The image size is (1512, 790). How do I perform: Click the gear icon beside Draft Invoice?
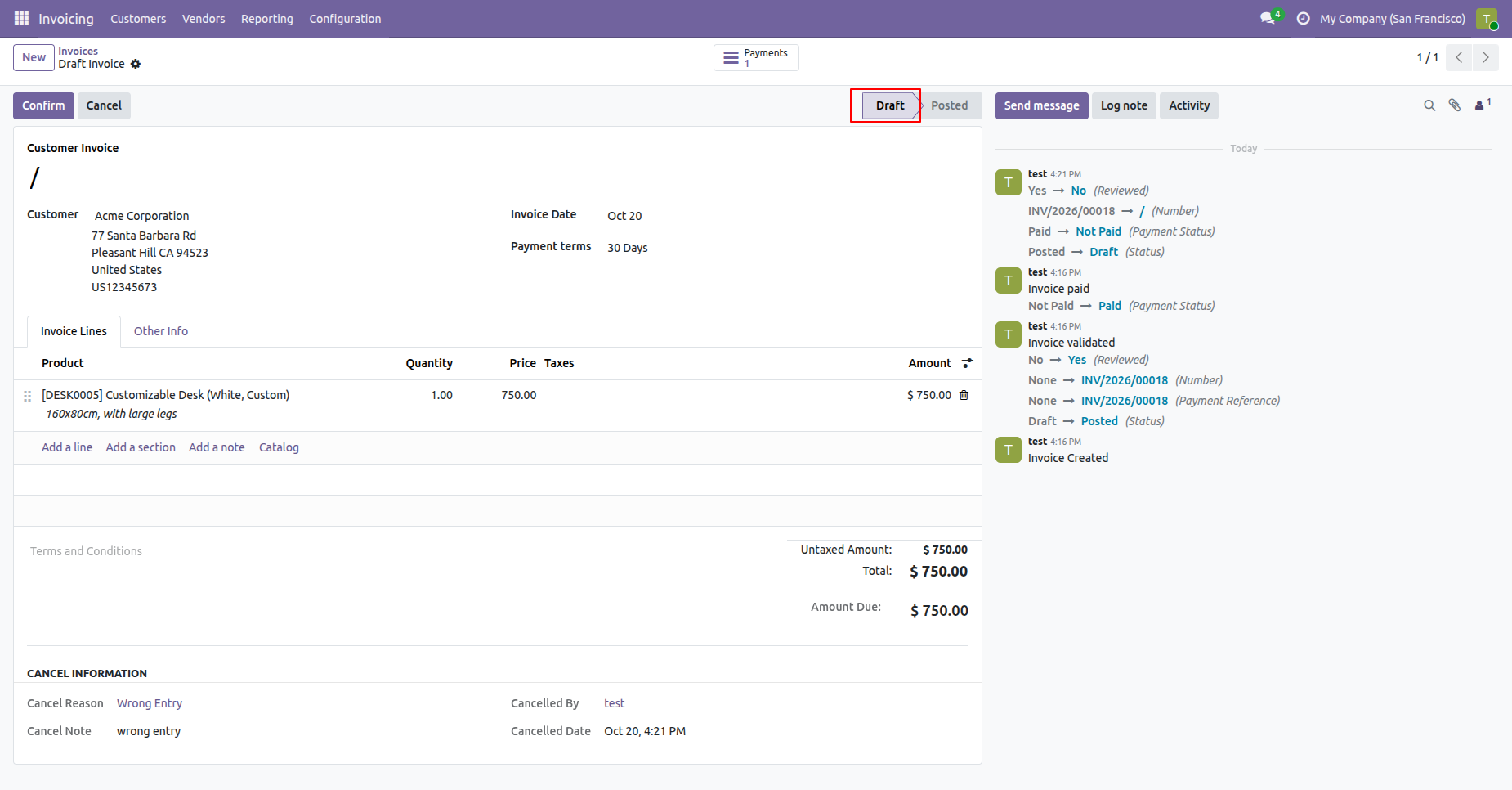pos(136,64)
